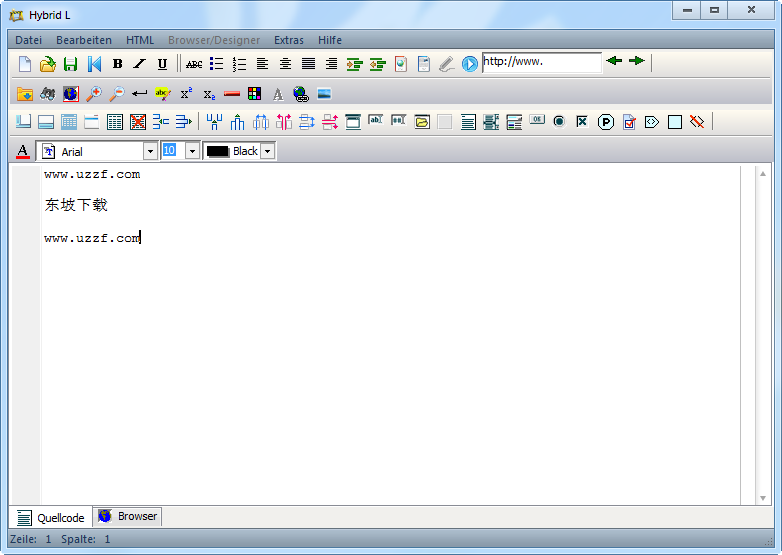782x555 pixels.
Task: Toggle bold formatting
Action: (x=117, y=64)
